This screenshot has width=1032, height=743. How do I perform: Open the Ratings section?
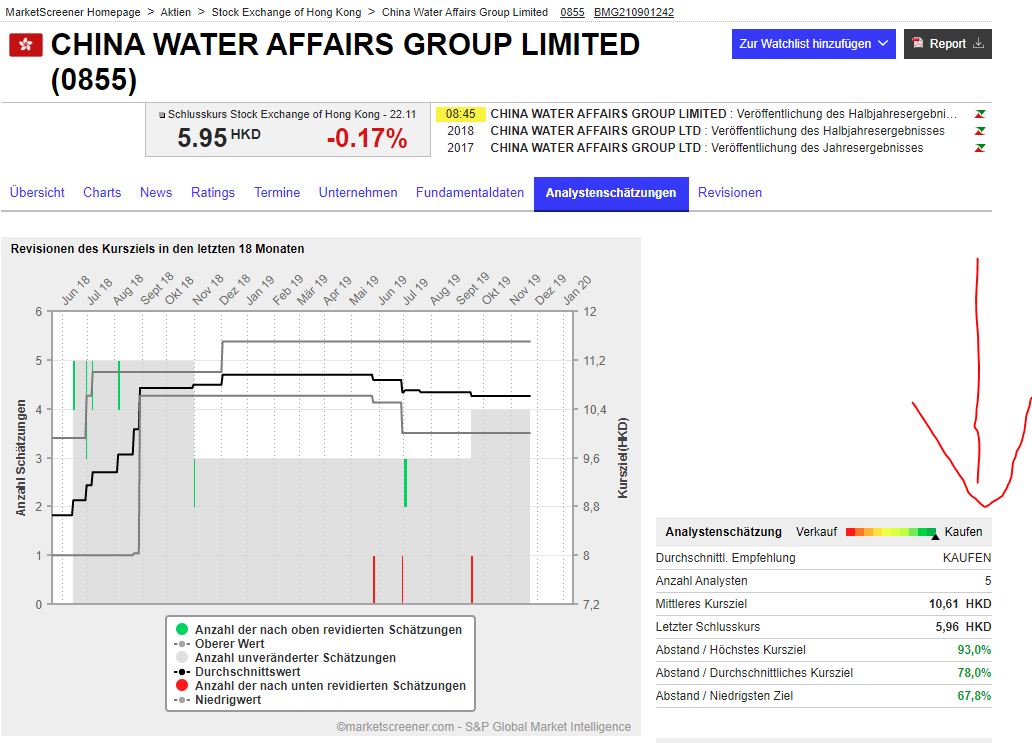click(213, 192)
